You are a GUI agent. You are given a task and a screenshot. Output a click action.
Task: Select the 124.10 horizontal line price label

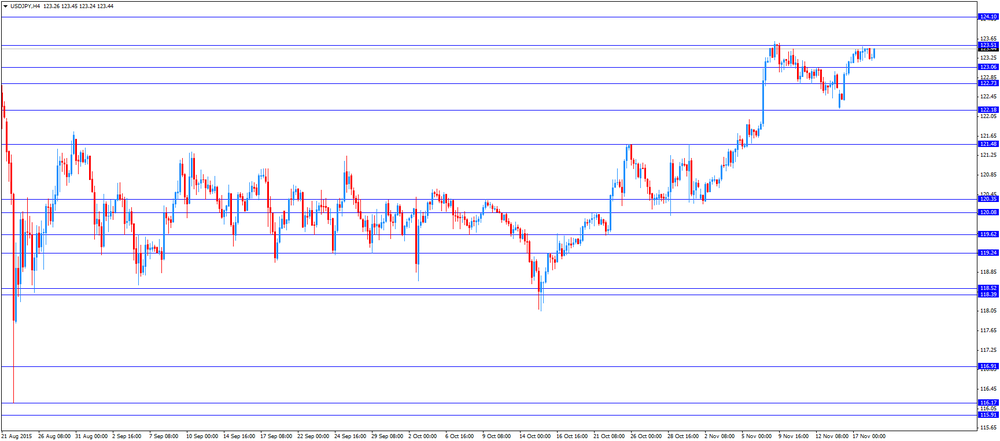988,17
